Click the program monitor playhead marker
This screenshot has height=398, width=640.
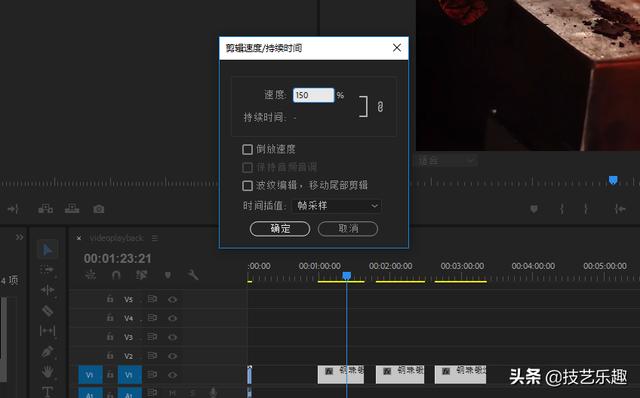pos(613,180)
